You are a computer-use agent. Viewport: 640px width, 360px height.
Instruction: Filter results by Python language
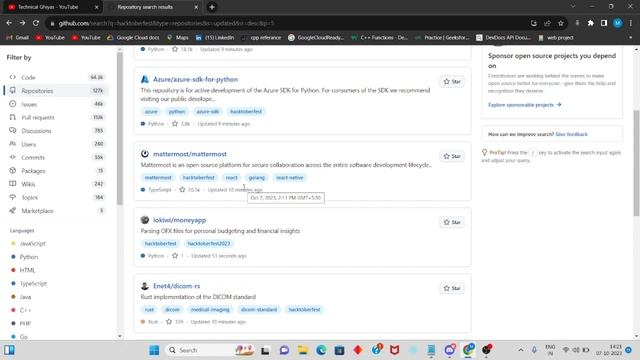coord(29,257)
